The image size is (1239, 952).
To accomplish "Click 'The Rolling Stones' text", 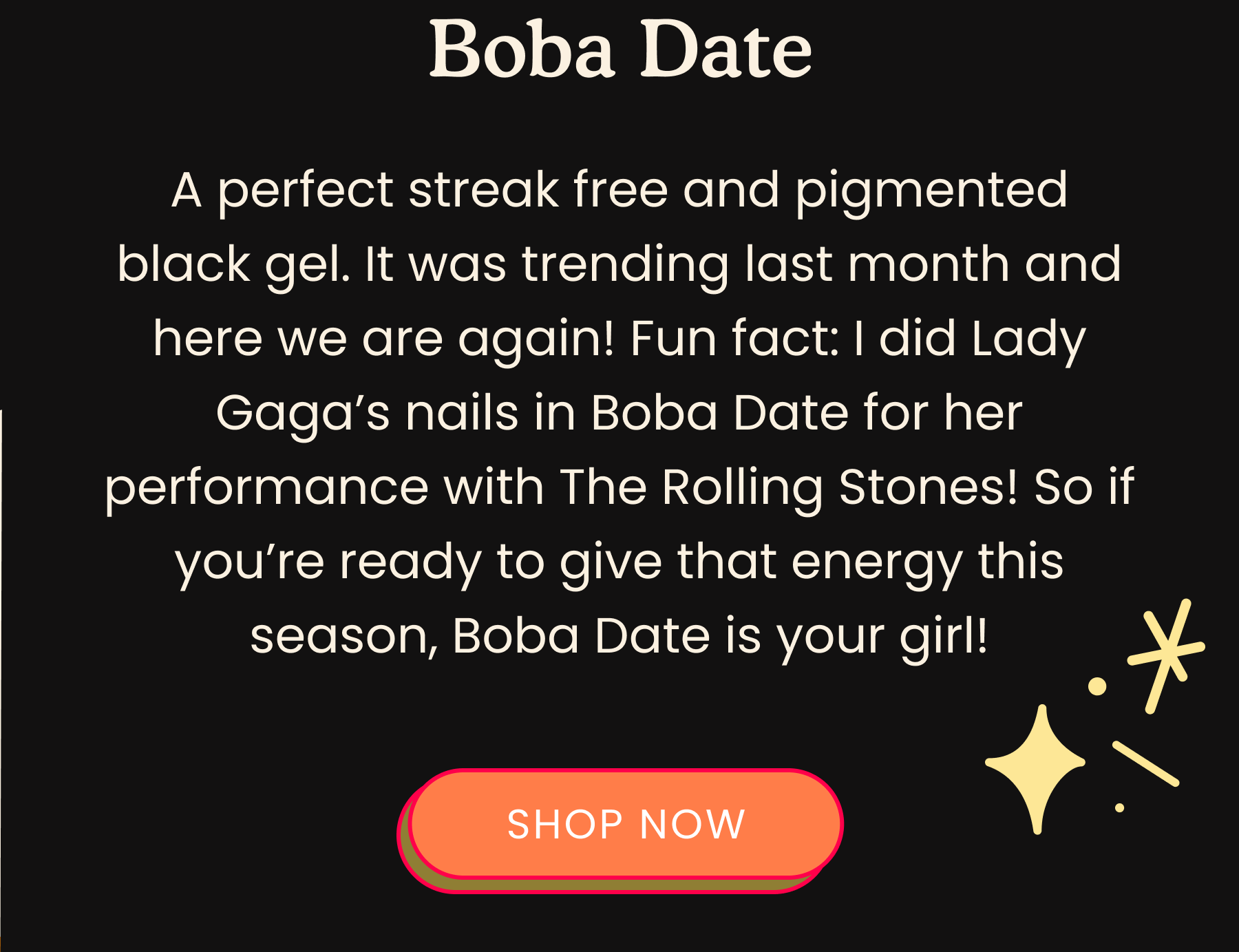I will click(788, 488).
